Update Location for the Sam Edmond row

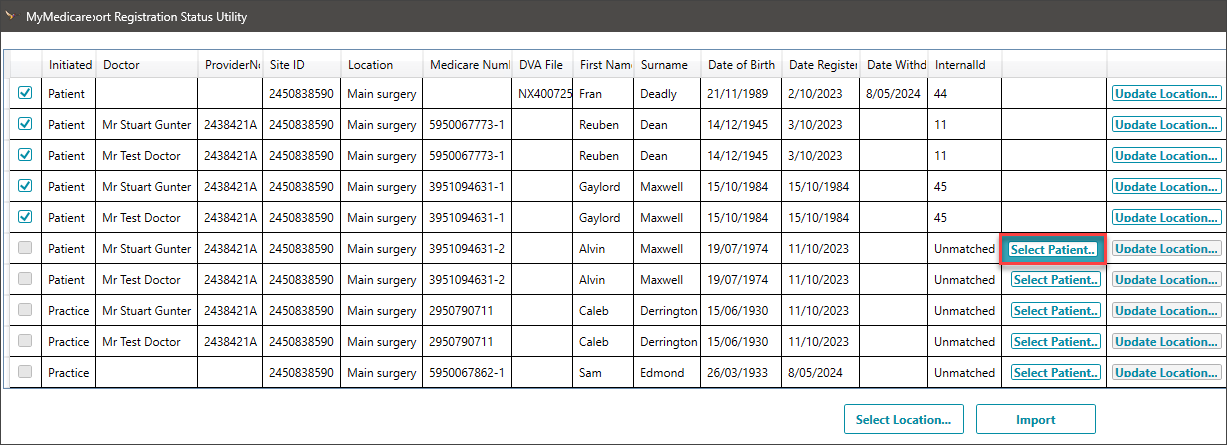coord(1166,373)
